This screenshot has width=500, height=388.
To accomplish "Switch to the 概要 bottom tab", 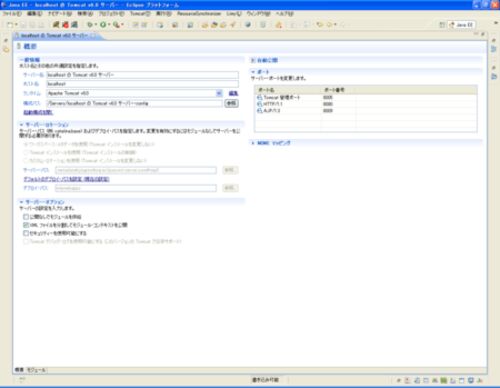I will (x=19, y=370).
